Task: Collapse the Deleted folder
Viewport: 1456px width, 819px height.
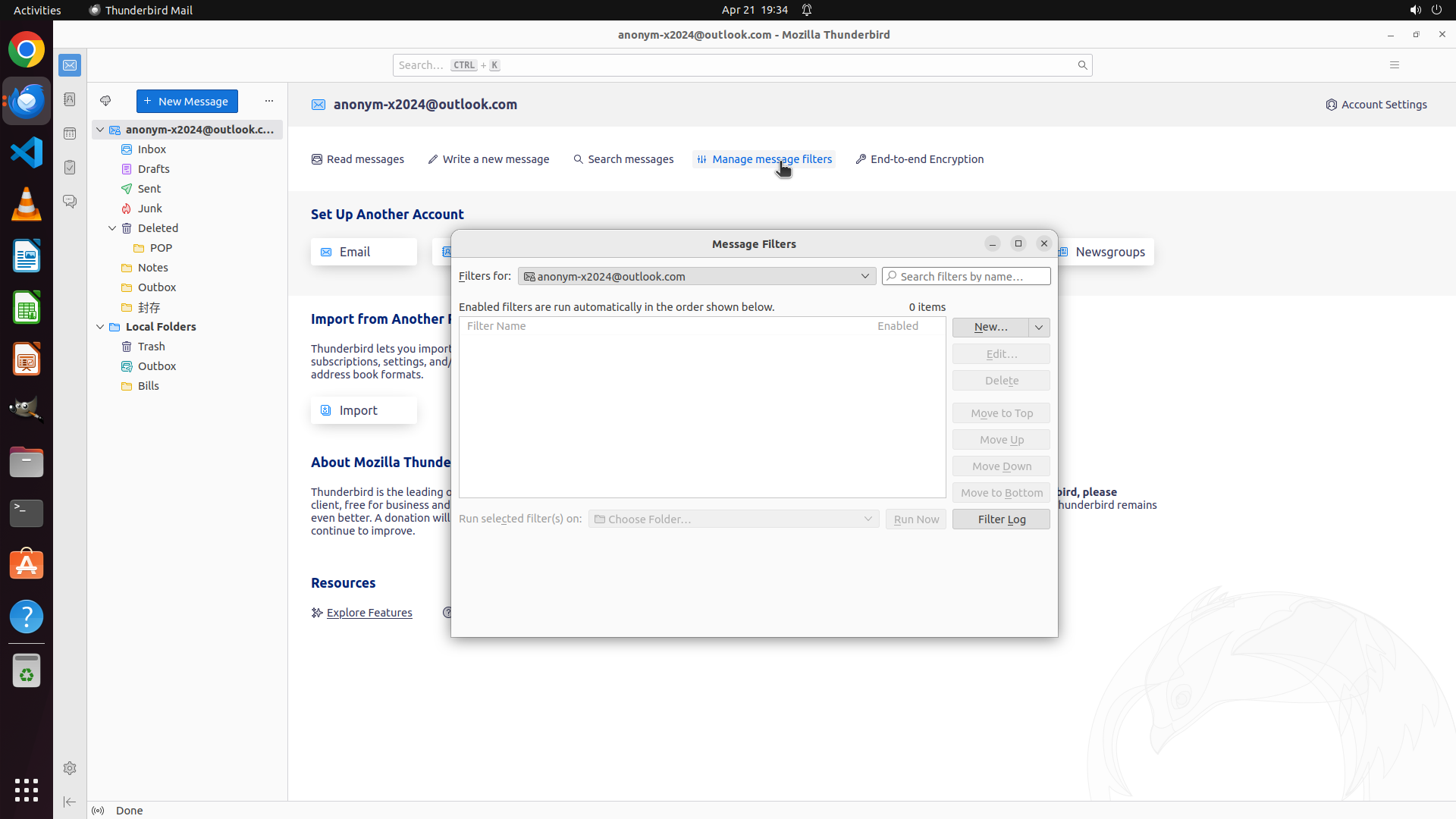Action: [112, 228]
